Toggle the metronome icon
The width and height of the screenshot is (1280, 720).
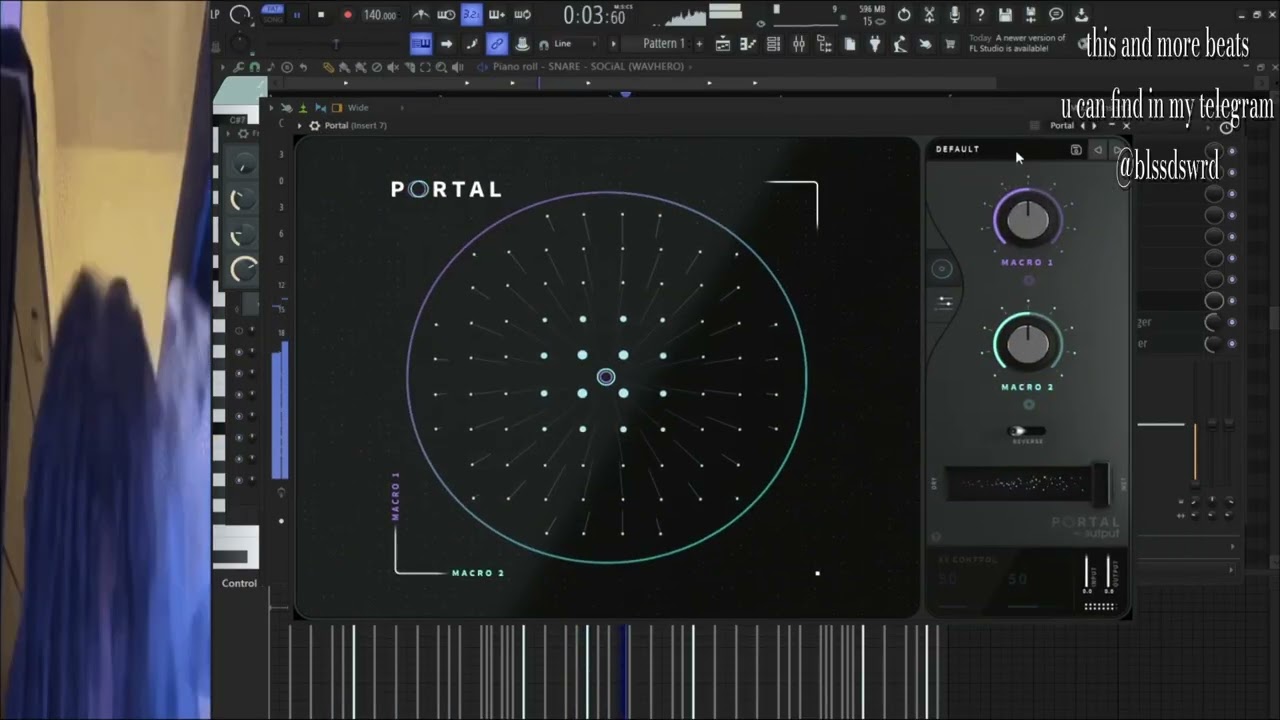tap(421, 15)
